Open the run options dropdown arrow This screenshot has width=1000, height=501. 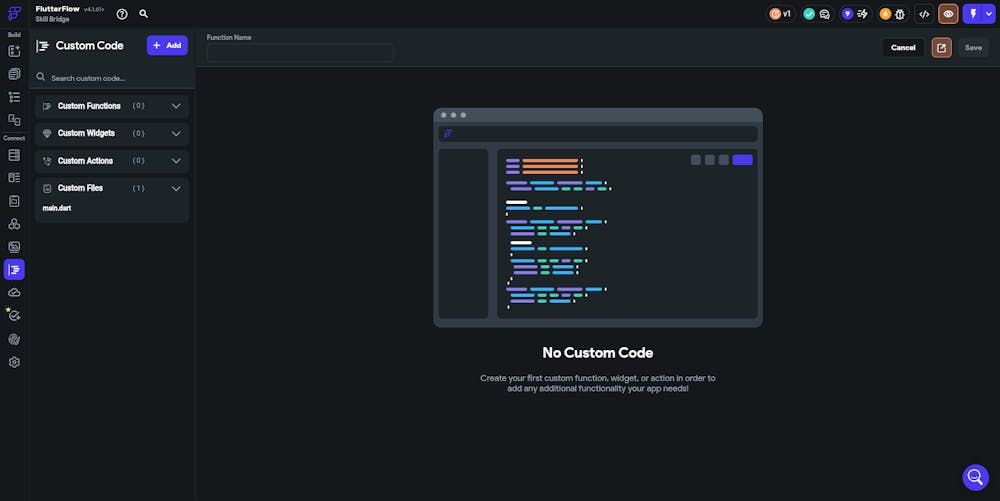coord(989,14)
